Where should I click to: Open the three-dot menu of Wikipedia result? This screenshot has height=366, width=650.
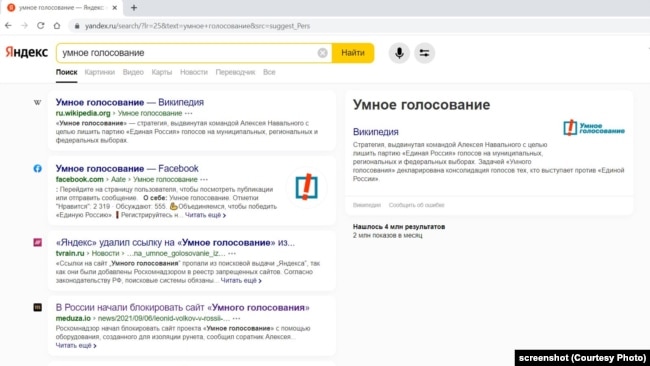coord(189,113)
